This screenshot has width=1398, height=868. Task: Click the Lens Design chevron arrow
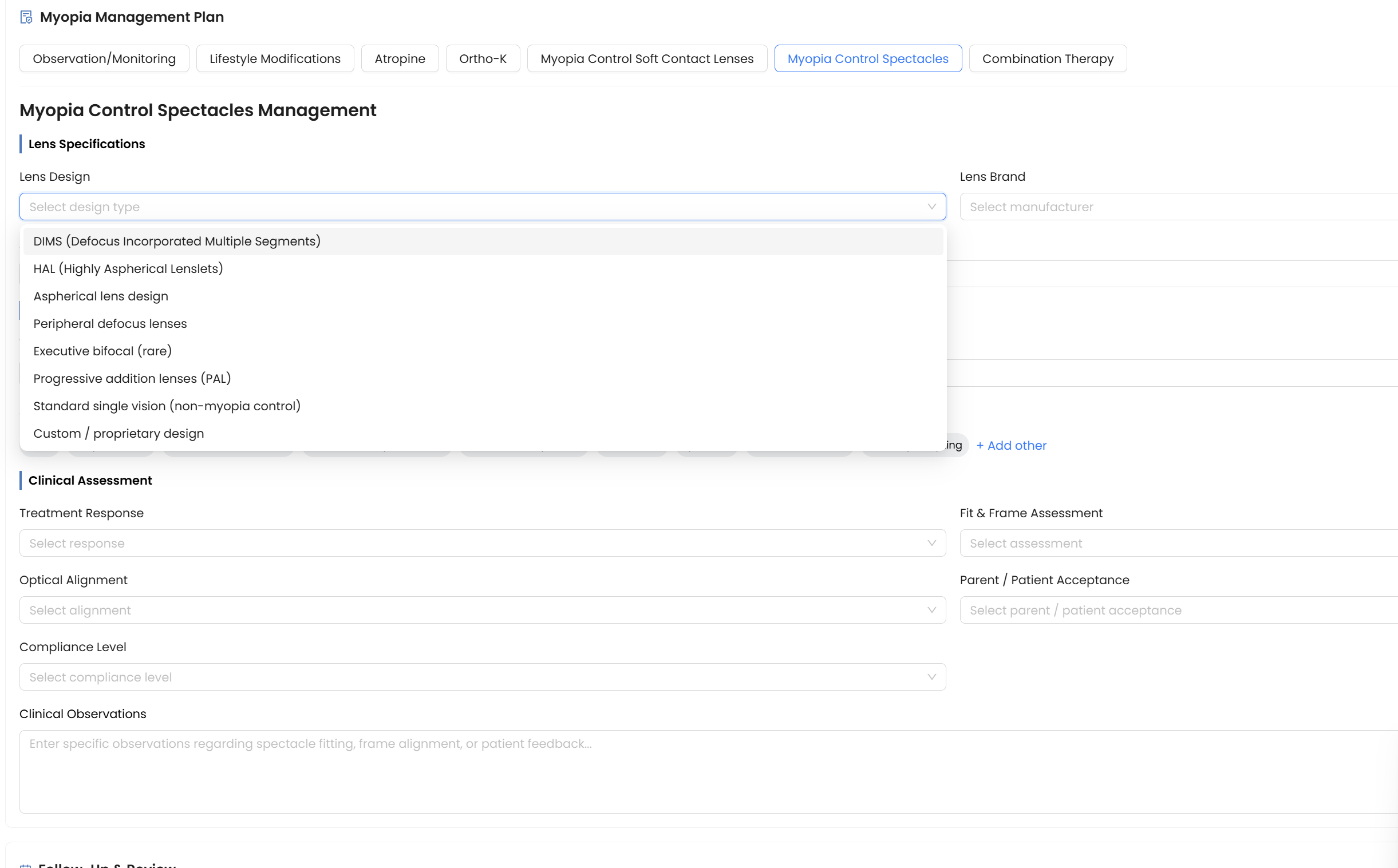click(x=931, y=207)
